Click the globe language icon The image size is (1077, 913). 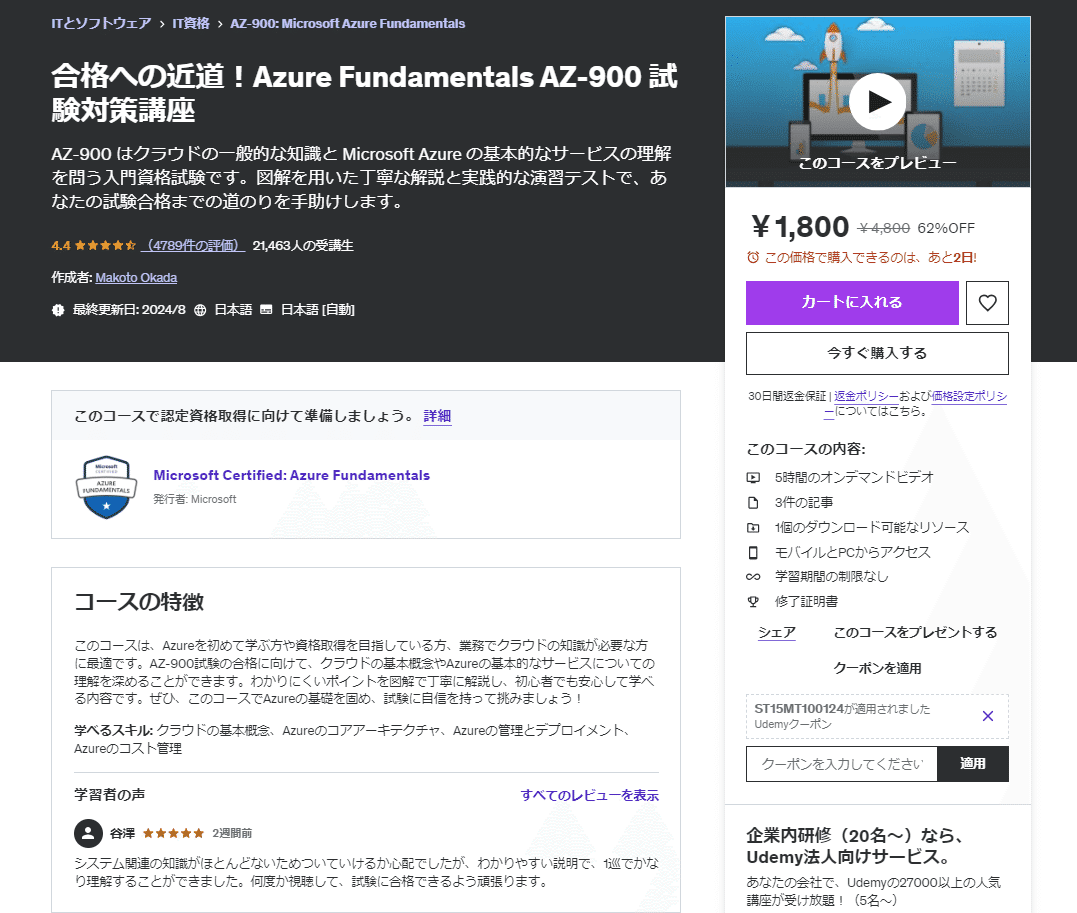tap(200, 310)
